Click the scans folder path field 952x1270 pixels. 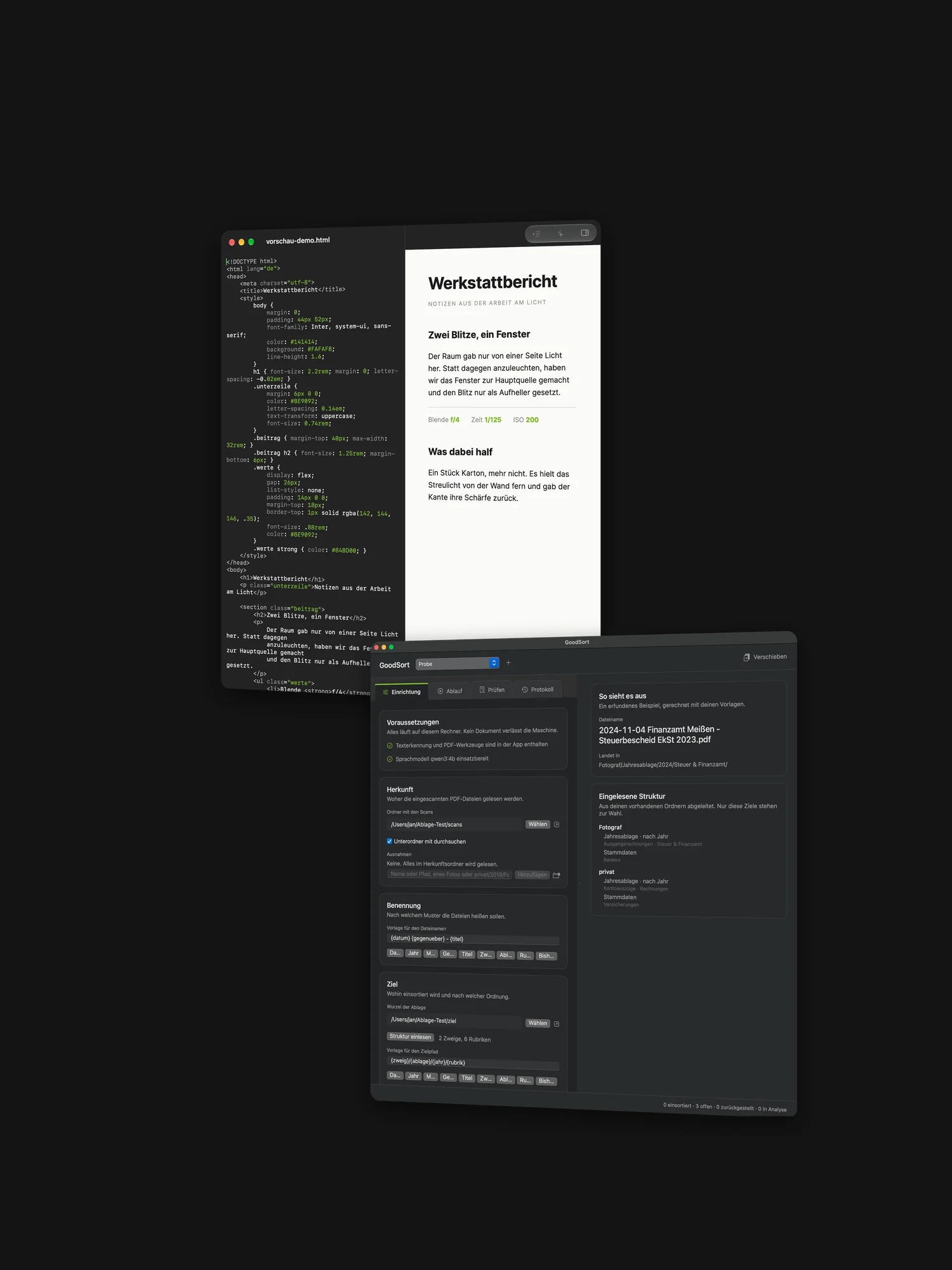click(x=454, y=824)
